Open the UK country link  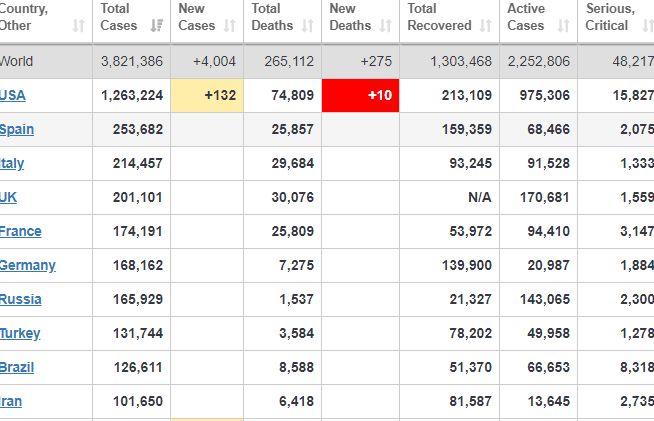pyautogui.click(x=9, y=197)
